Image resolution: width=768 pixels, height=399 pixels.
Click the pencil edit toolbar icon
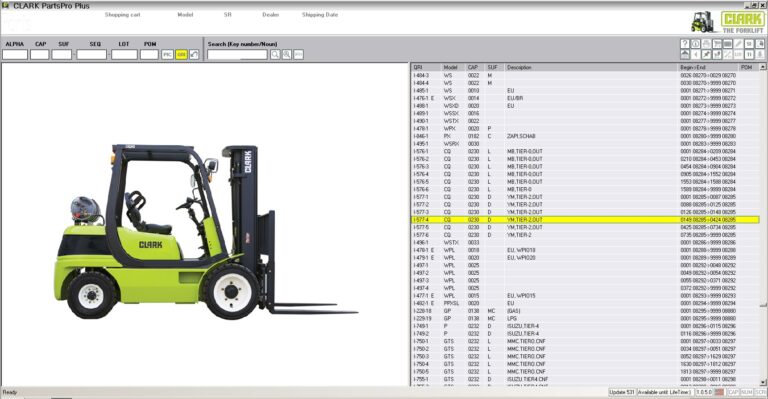coord(739,44)
